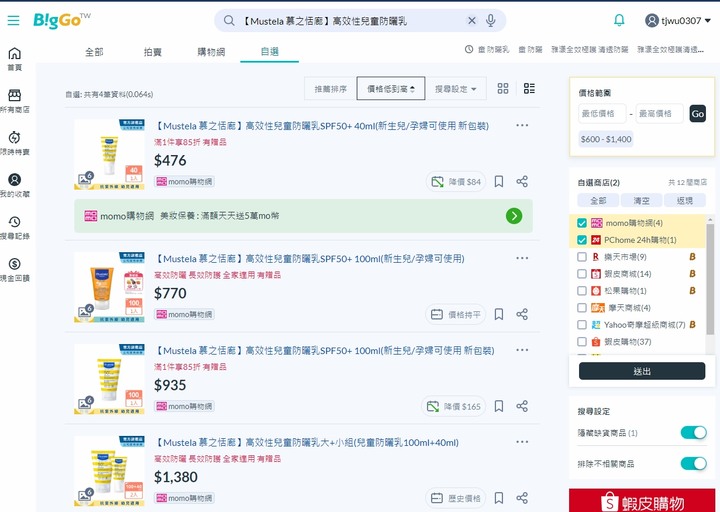
Task: Check Yahoo奇摩超級商城 checkbox
Action: click(x=582, y=325)
